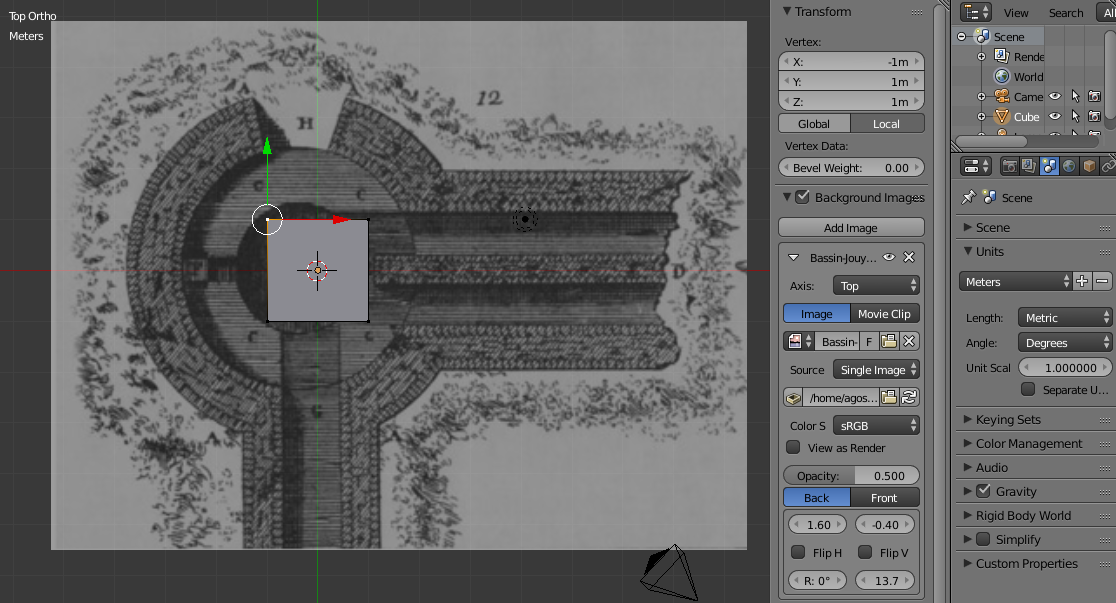Open the Outliner editor type selector
The height and width of the screenshot is (603, 1116).
click(x=976, y=12)
